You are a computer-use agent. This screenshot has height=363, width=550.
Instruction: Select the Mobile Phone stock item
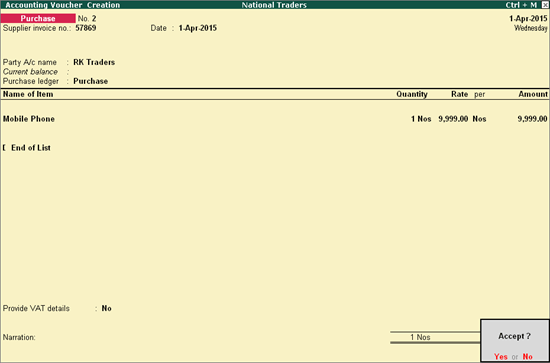coord(29,119)
